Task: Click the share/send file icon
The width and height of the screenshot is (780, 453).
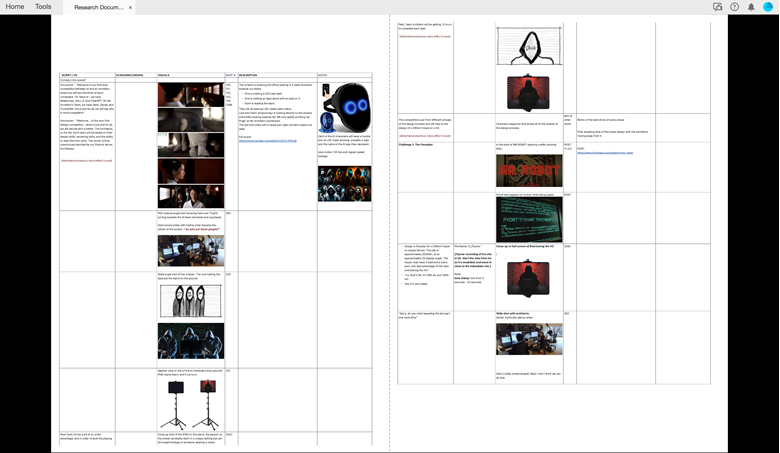Action: 717,7
